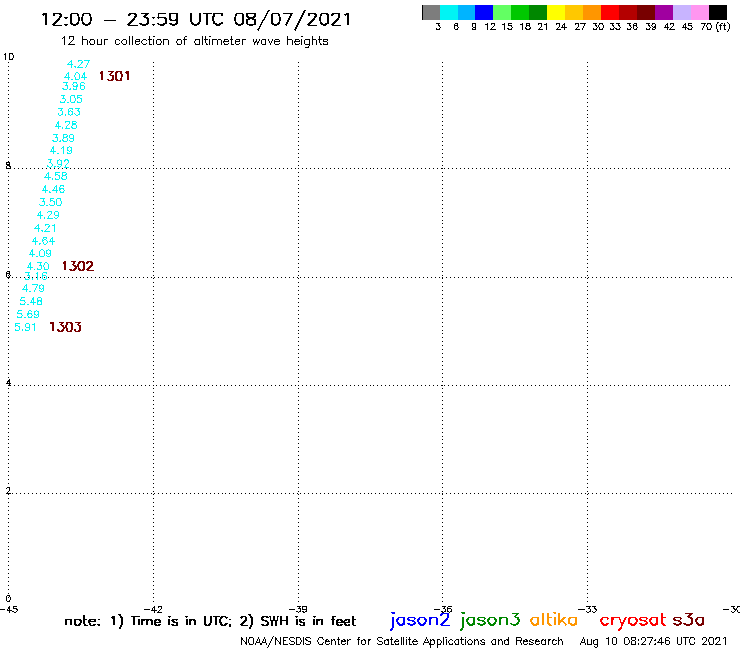
Task: Select the wave height value 4.29
Action: pyautogui.click(x=48, y=215)
